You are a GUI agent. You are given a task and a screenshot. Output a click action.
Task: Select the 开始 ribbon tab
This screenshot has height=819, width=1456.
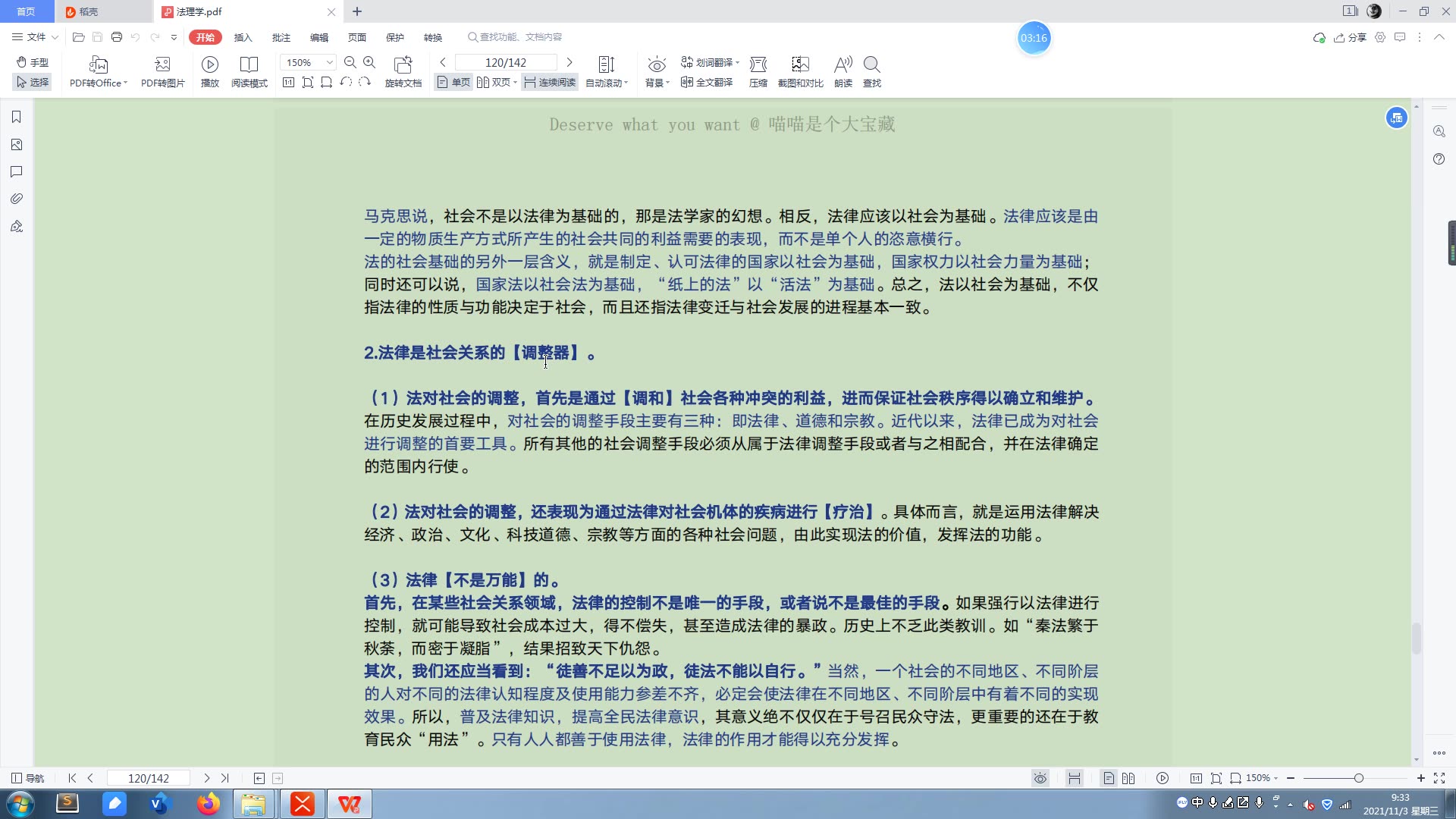pyautogui.click(x=205, y=37)
